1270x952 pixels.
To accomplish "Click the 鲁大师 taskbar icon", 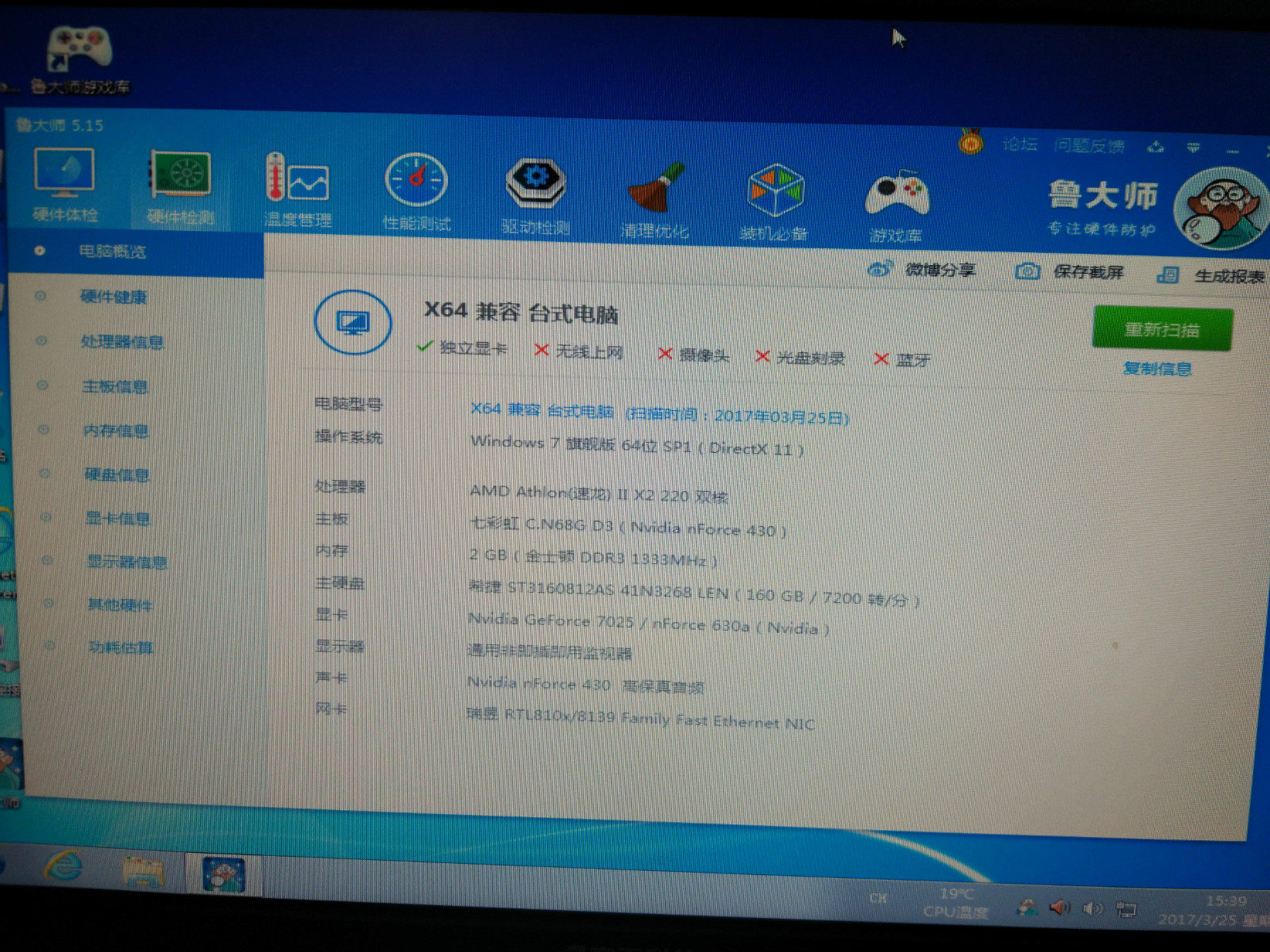I will point(223,874).
